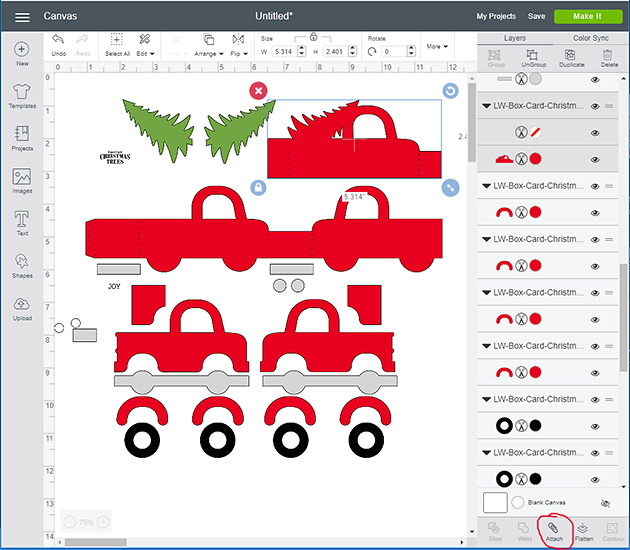Hide the top gray rectangle layer
Viewport: 630px width, 550px height.
(x=595, y=80)
